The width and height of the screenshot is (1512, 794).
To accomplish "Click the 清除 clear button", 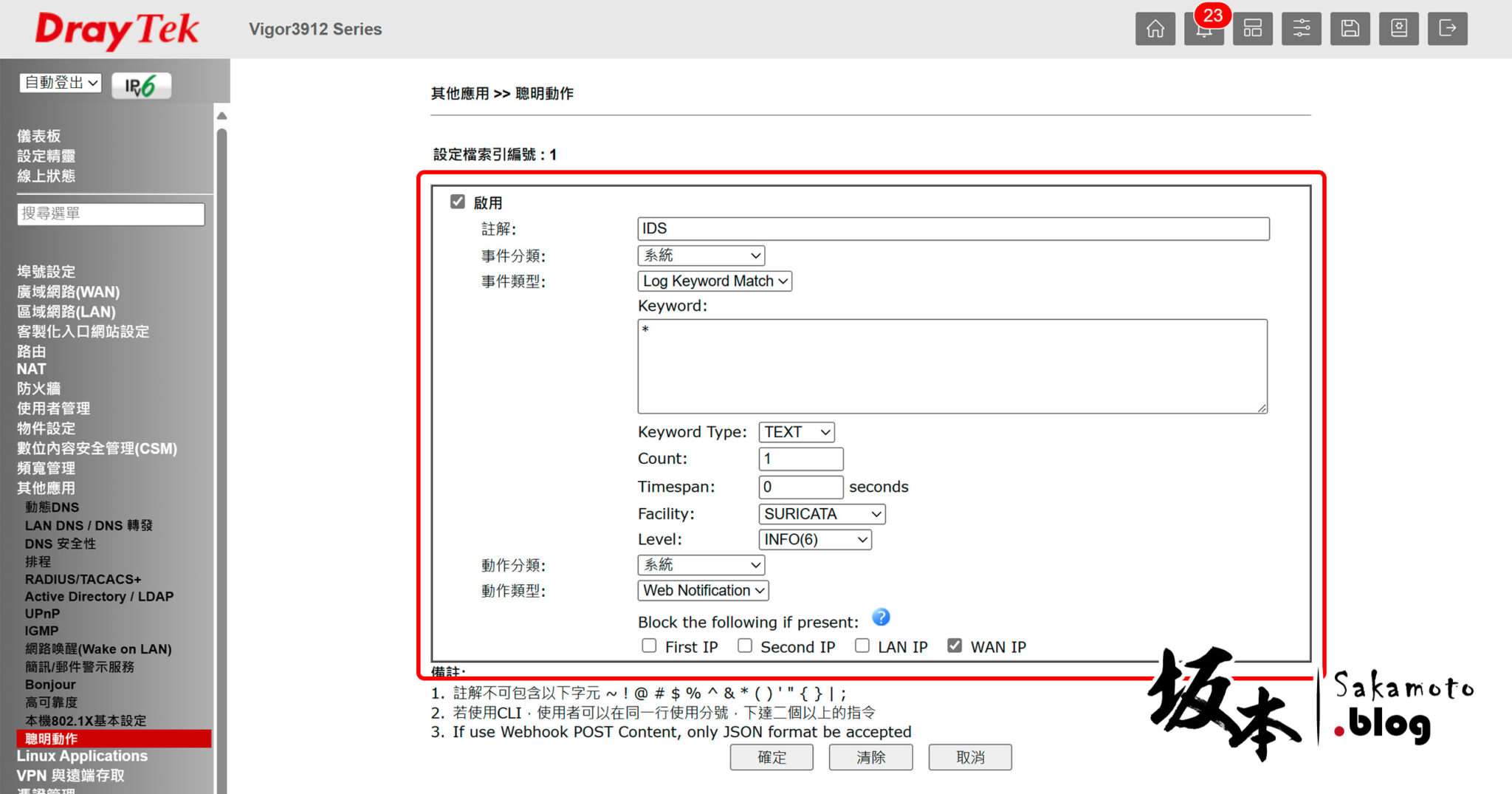I will [x=871, y=757].
